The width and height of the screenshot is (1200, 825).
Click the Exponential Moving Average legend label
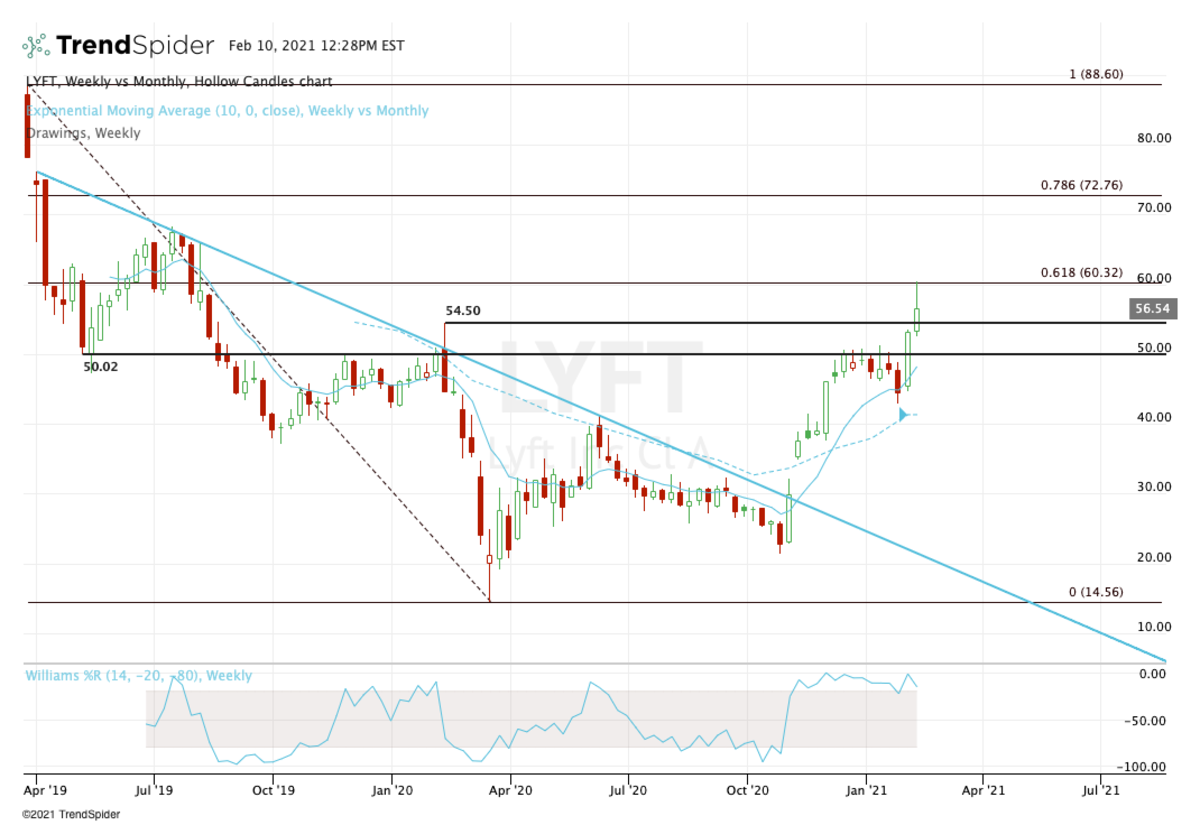pyautogui.click(x=227, y=111)
